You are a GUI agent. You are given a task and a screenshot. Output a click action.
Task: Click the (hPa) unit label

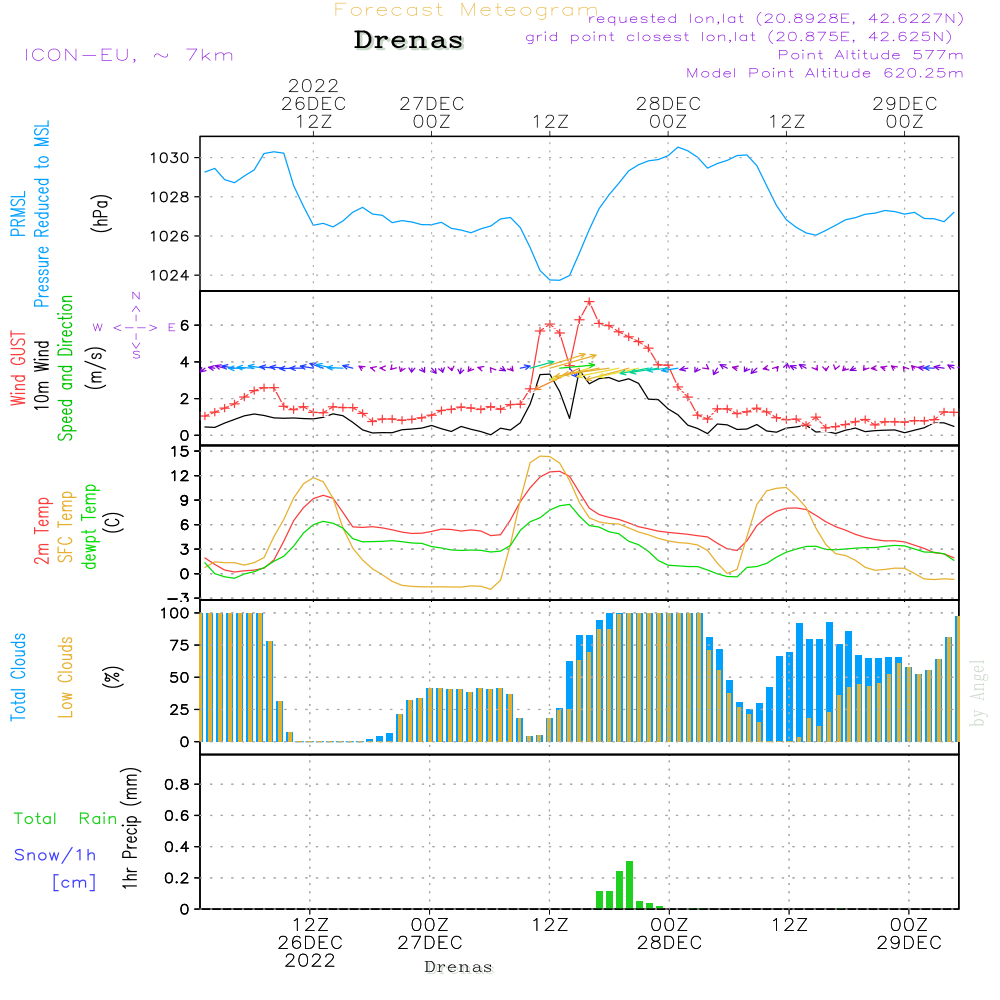101,213
